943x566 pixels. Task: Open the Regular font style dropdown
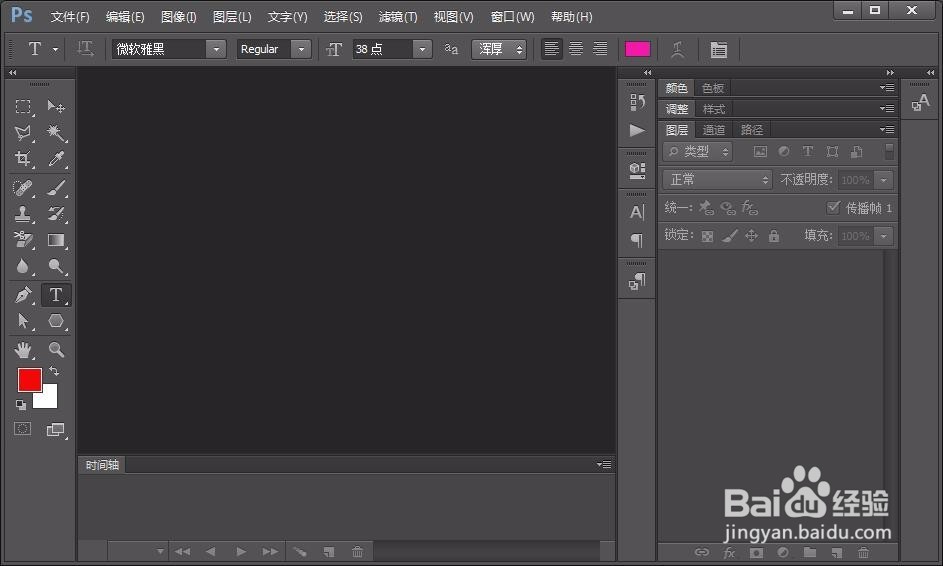click(301, 49)
